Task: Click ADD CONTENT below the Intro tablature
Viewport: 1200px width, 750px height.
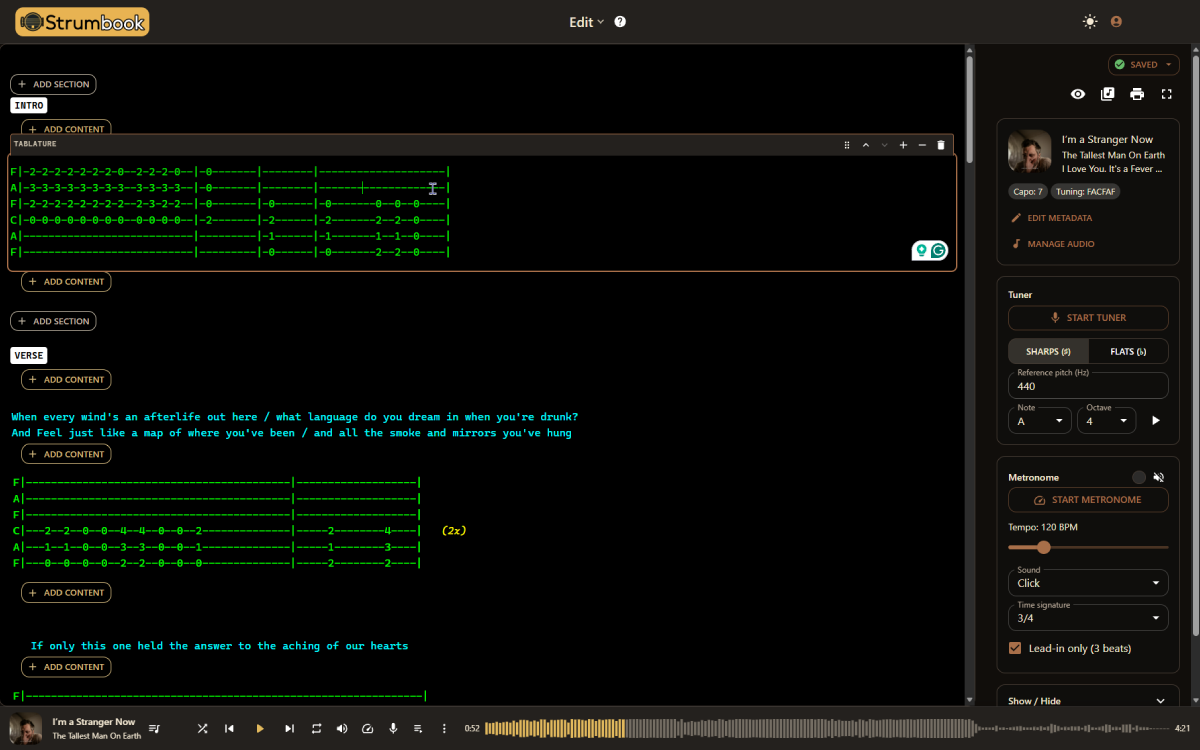Action: pyautogui.click(x=66, y=282)
